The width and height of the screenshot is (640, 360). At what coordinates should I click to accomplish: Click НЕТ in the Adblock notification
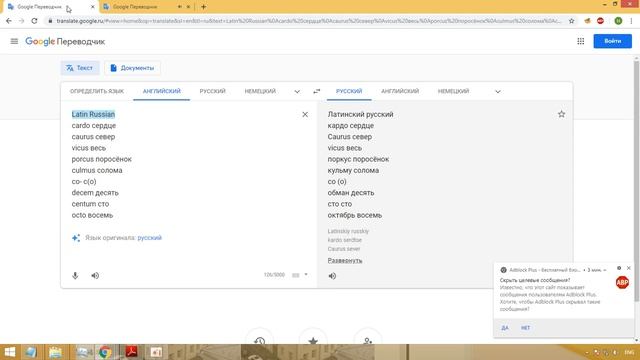(x=525, y=328)
